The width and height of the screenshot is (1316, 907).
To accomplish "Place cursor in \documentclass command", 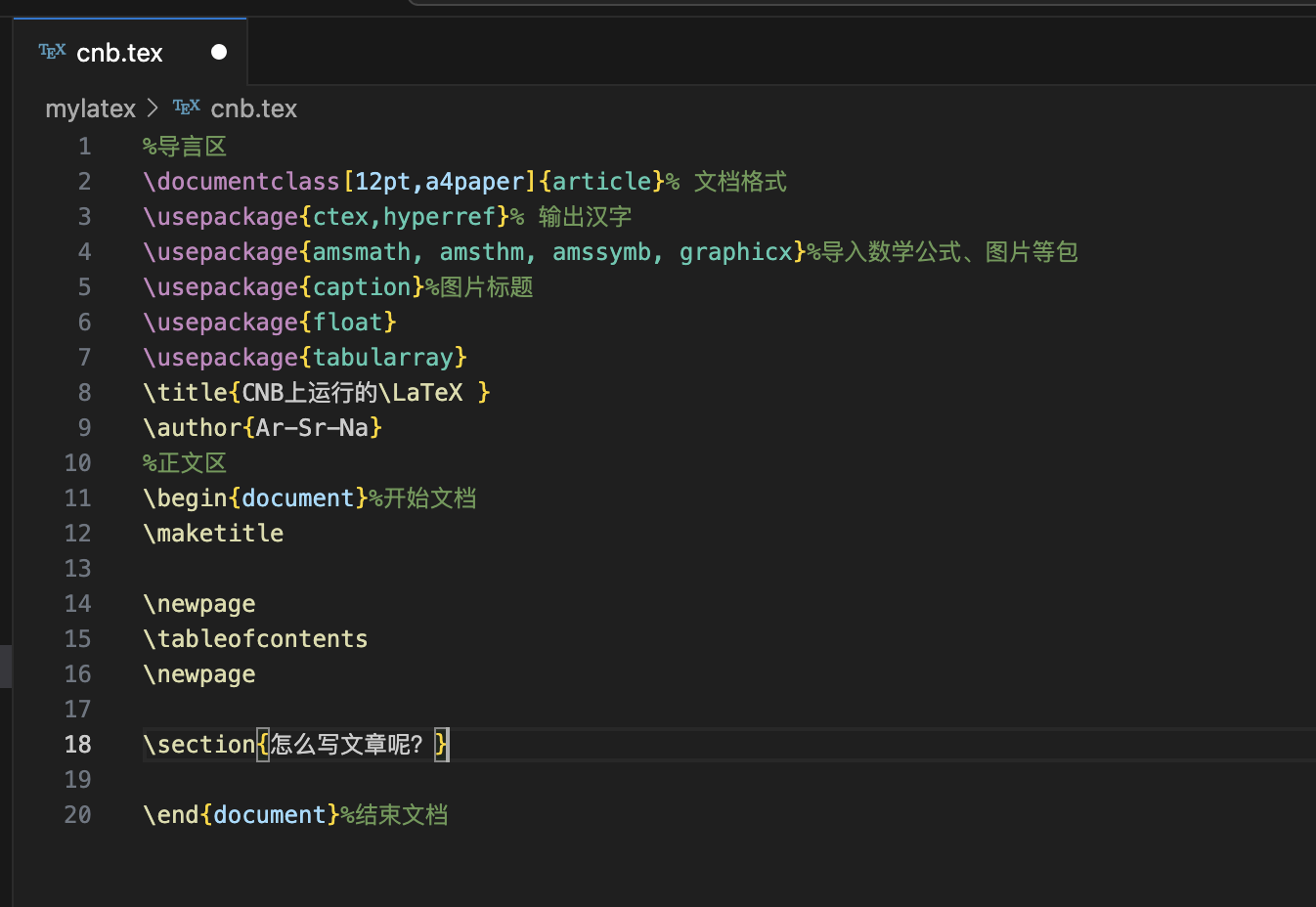I will (241, 182).
